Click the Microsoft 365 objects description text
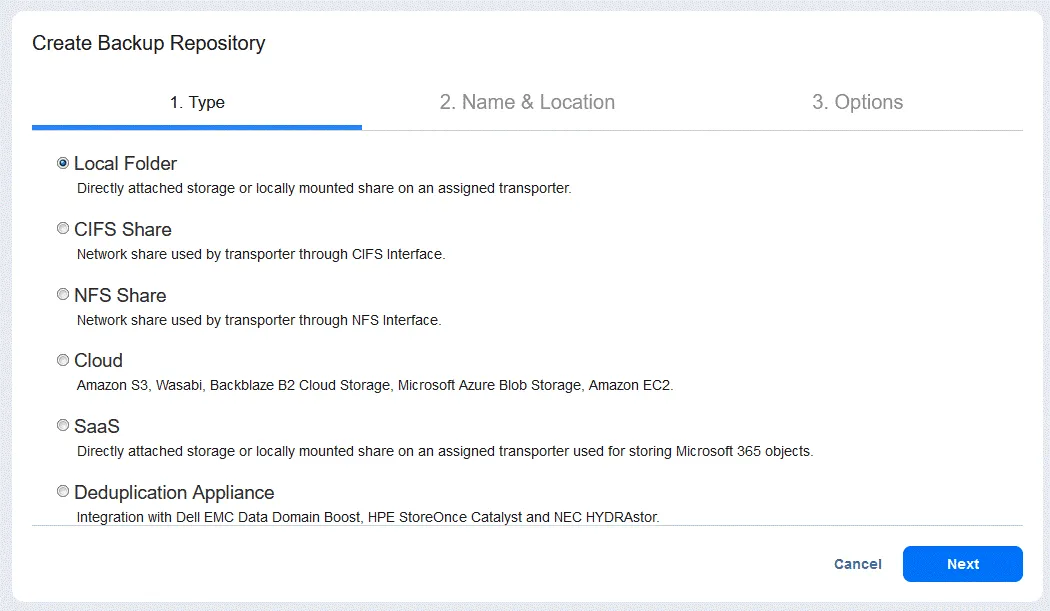1050x611 pixels. (x=445, y=451)
